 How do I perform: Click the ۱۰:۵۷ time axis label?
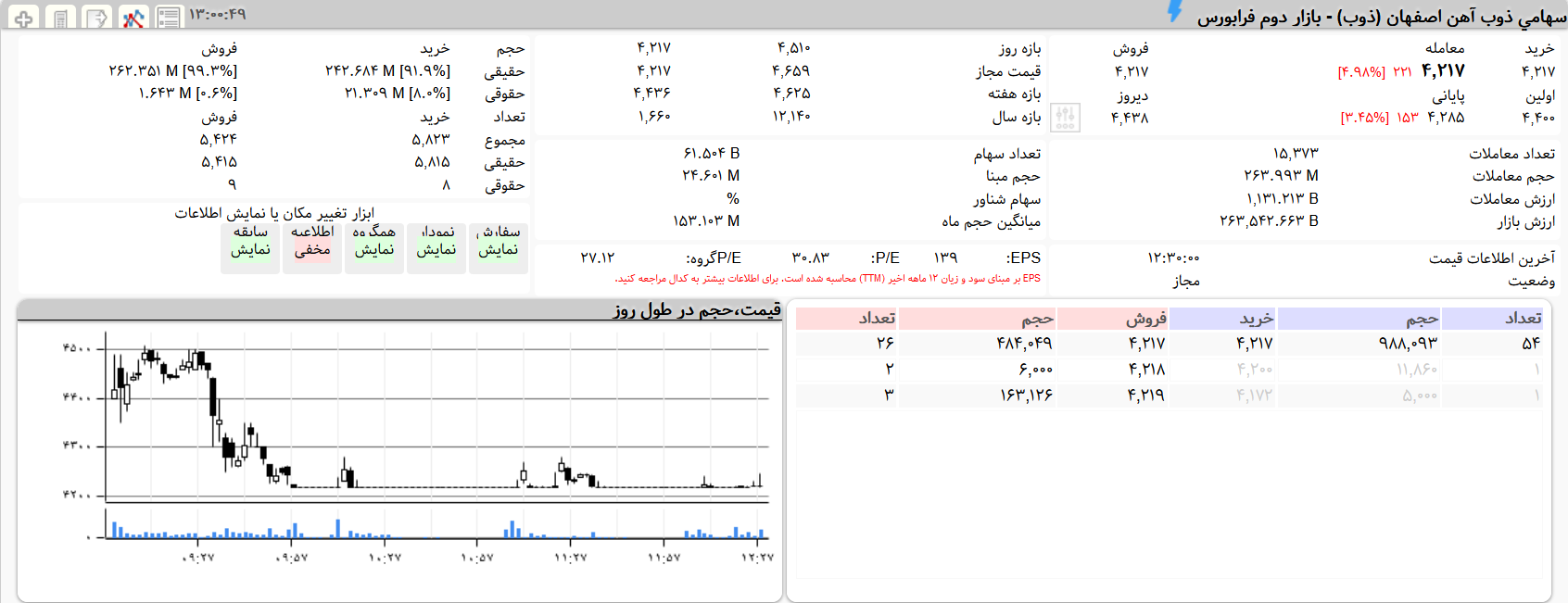pos(478,558)
